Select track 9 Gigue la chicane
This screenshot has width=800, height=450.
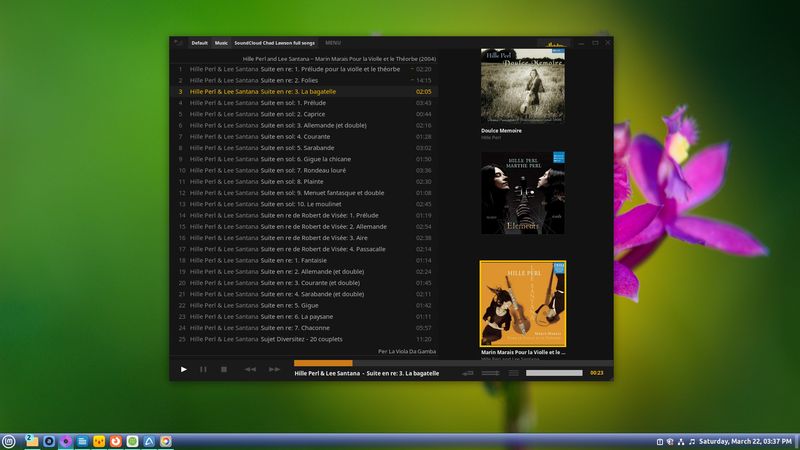(305, 159)
